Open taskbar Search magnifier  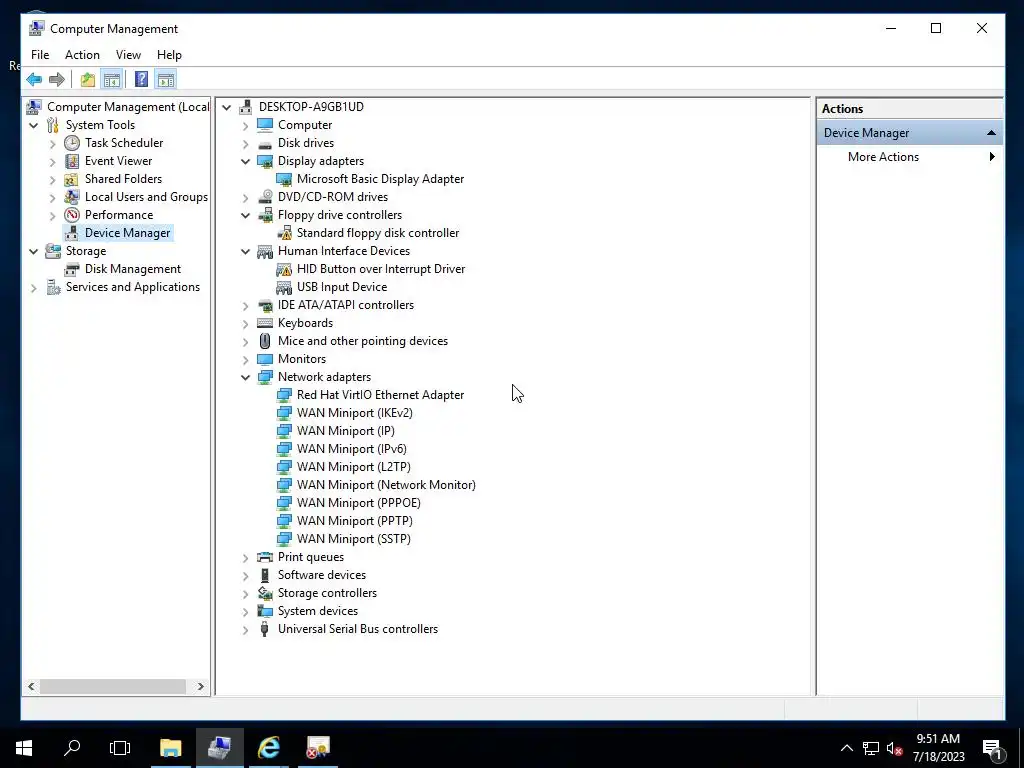(72, 748)
